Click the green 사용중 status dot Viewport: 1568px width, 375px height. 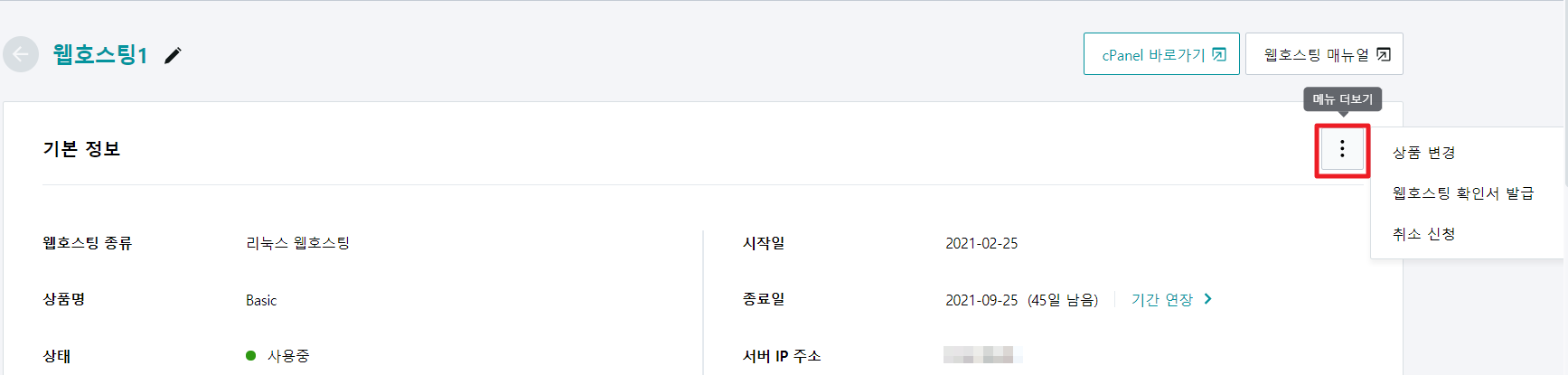251,355
